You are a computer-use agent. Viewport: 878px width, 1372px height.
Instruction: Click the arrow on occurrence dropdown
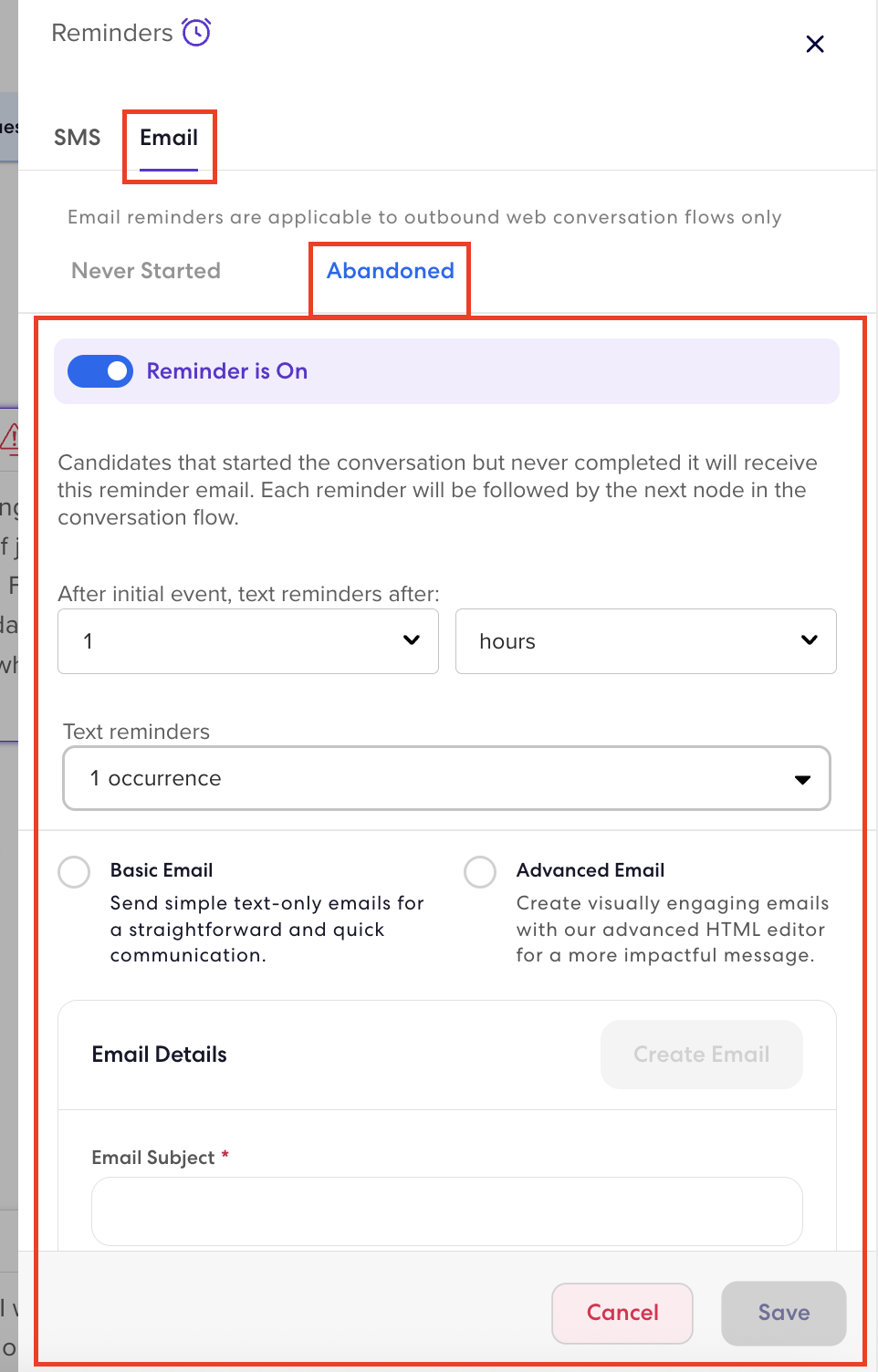[802, 779]
